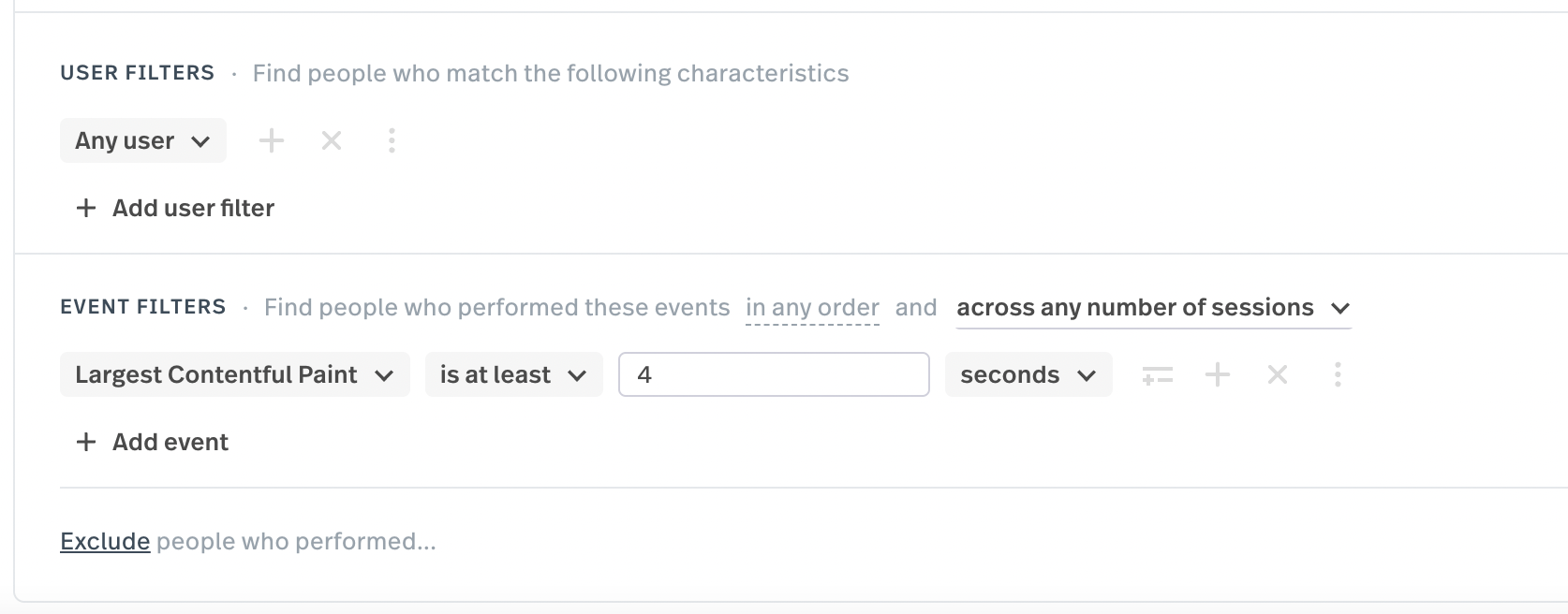Remove the Any user filter row

tap(332, 140)
